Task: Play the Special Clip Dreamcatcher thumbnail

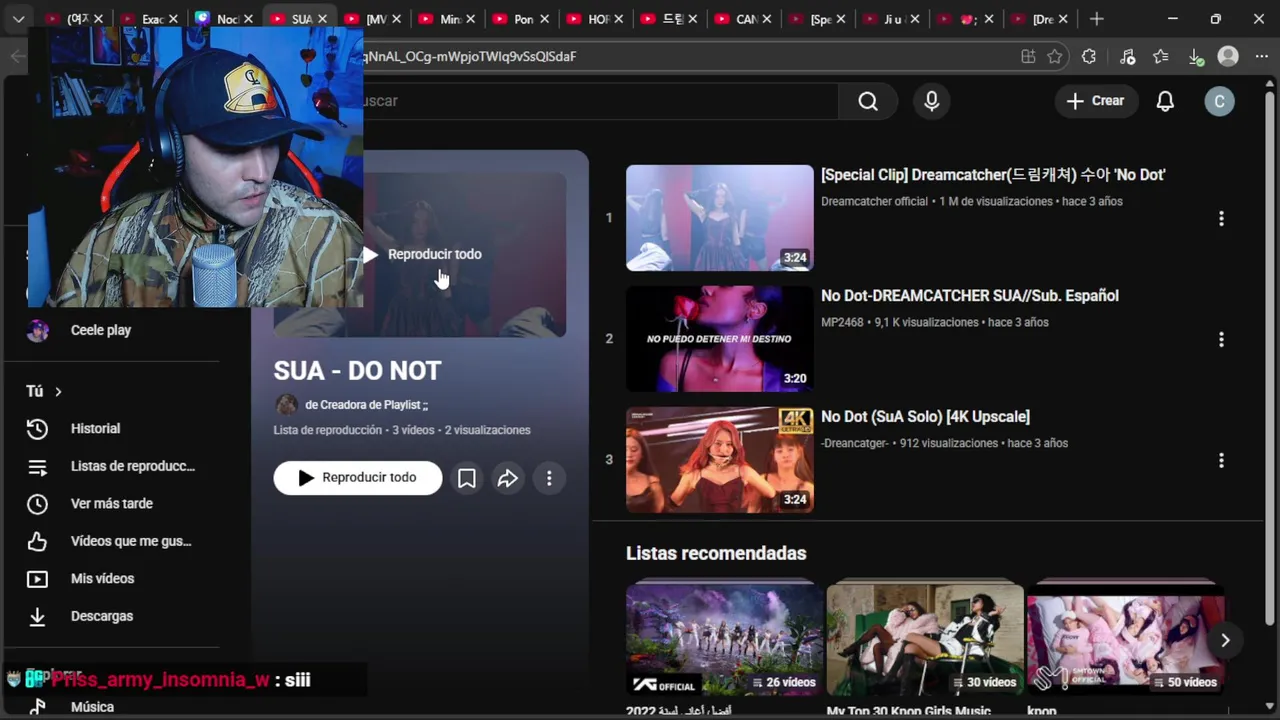Action: (720, 218)
